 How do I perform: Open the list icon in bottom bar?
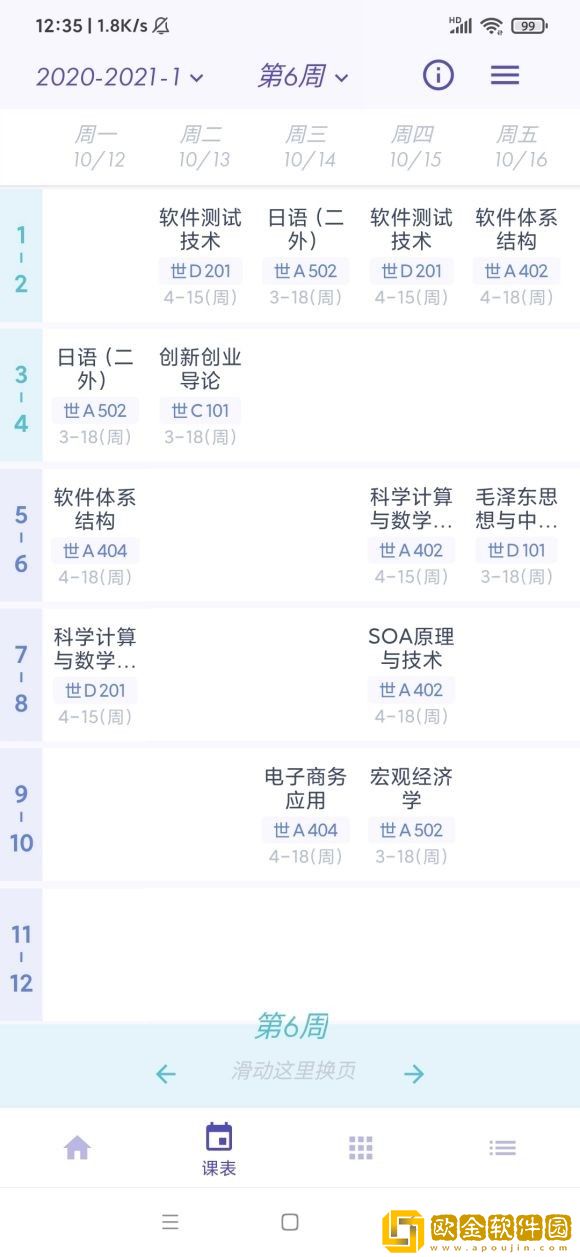503,1148
